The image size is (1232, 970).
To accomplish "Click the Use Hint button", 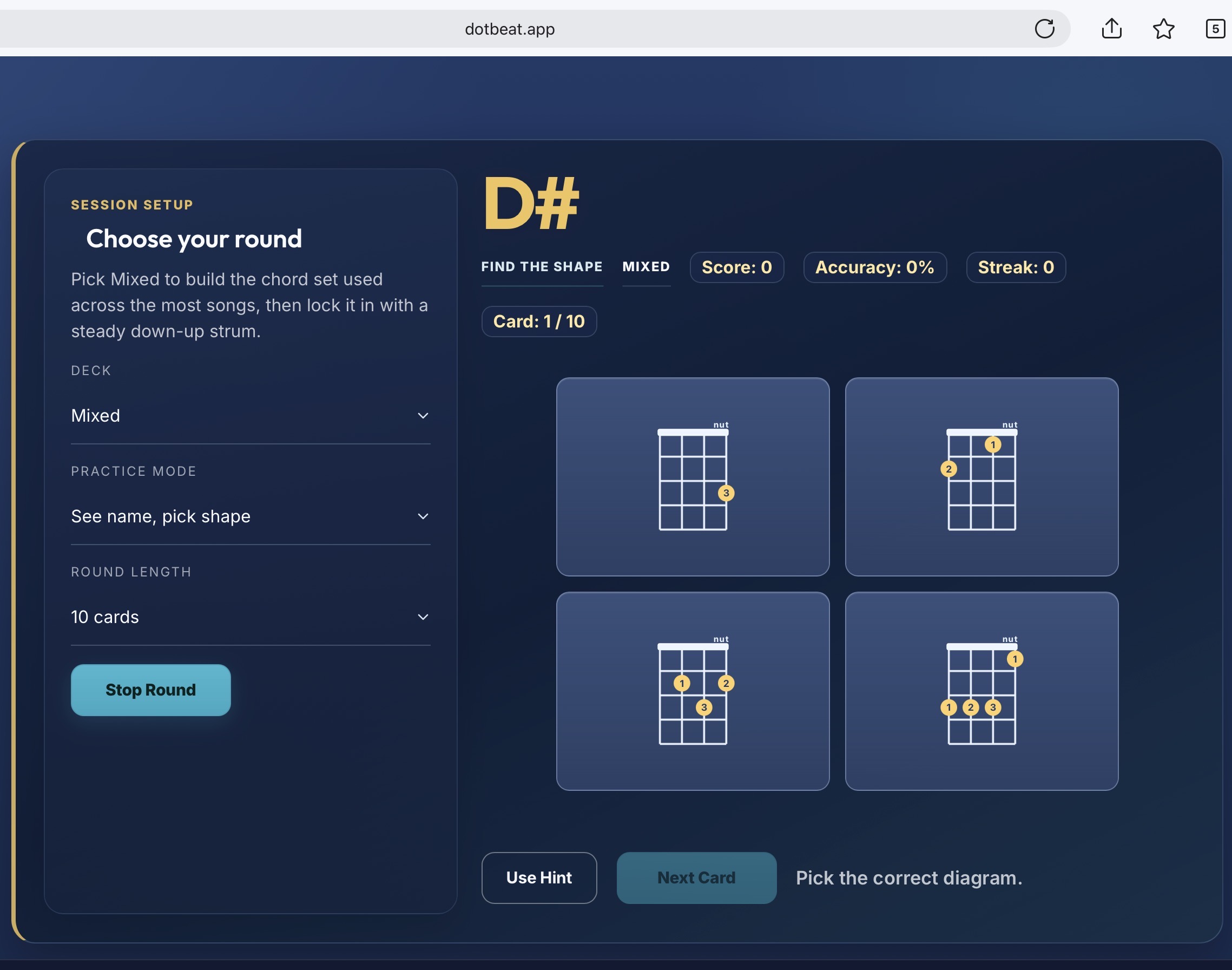I will (539, 877).
